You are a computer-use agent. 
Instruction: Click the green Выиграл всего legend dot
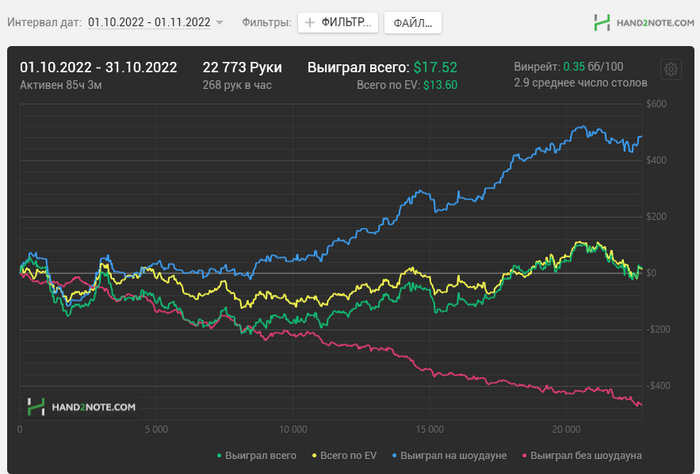click(x=219, y=456)
